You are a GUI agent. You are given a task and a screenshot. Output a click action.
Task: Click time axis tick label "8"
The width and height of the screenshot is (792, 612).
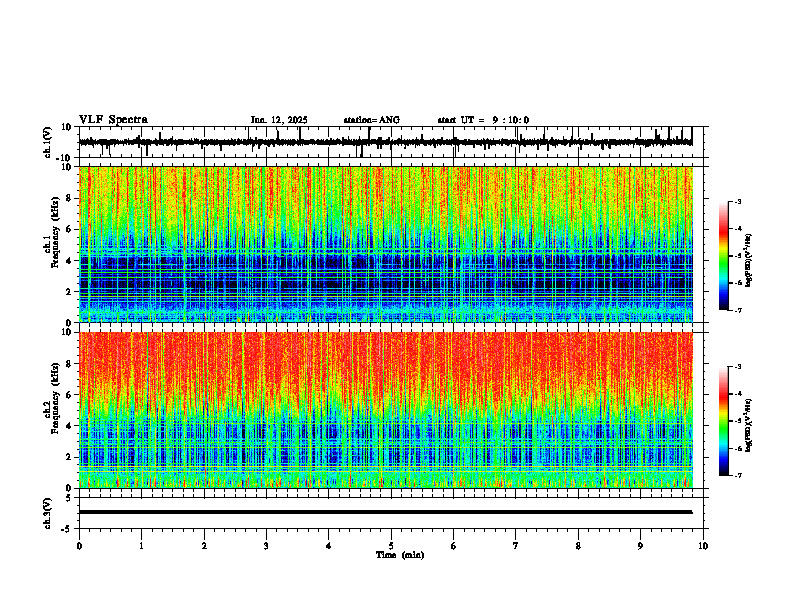(x=578, y=546)
